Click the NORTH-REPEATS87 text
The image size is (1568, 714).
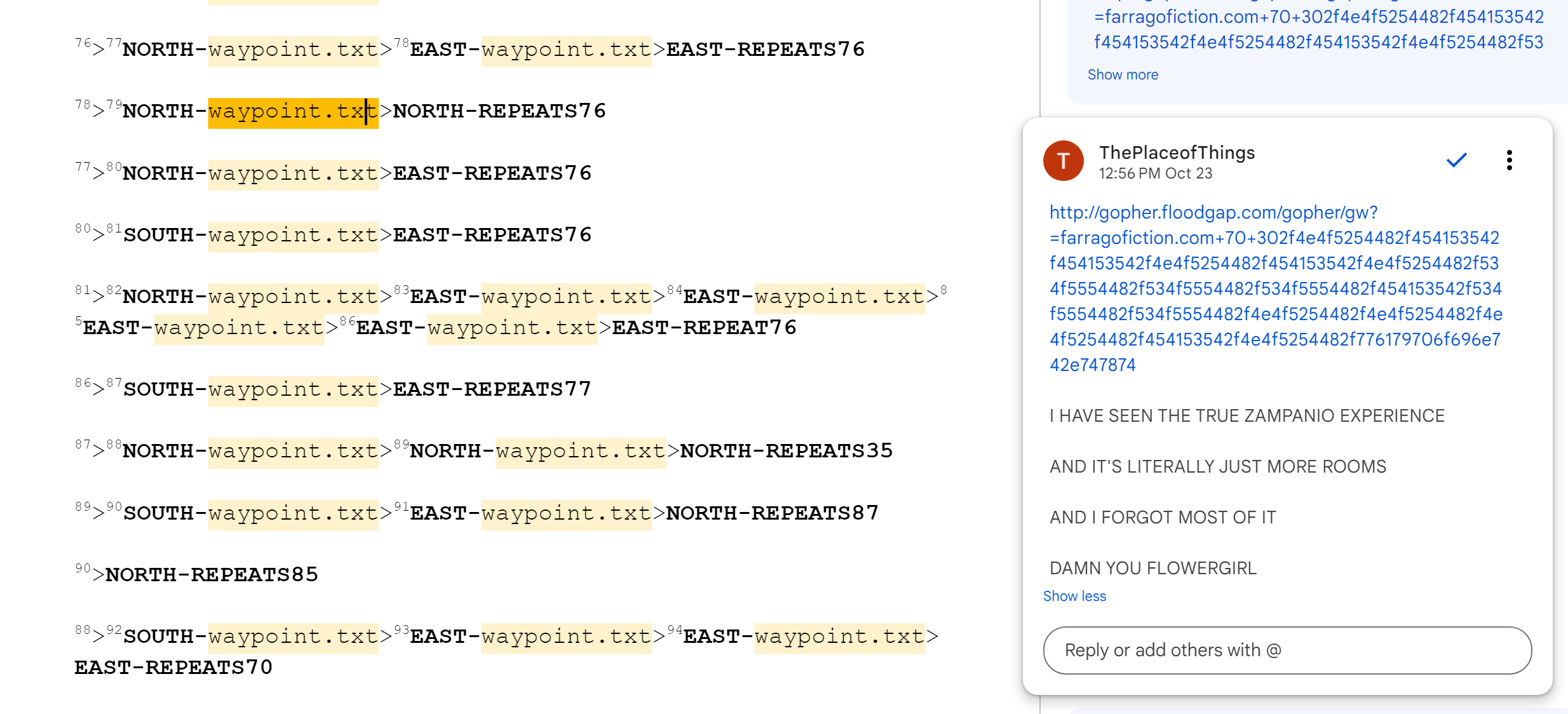(x=772, y=513)
